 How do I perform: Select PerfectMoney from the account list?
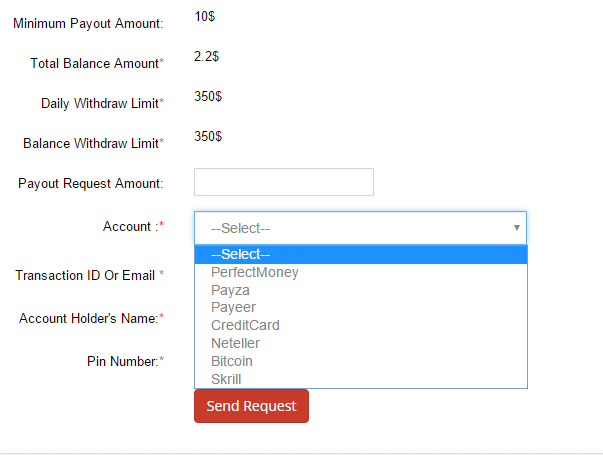[255, 272]
